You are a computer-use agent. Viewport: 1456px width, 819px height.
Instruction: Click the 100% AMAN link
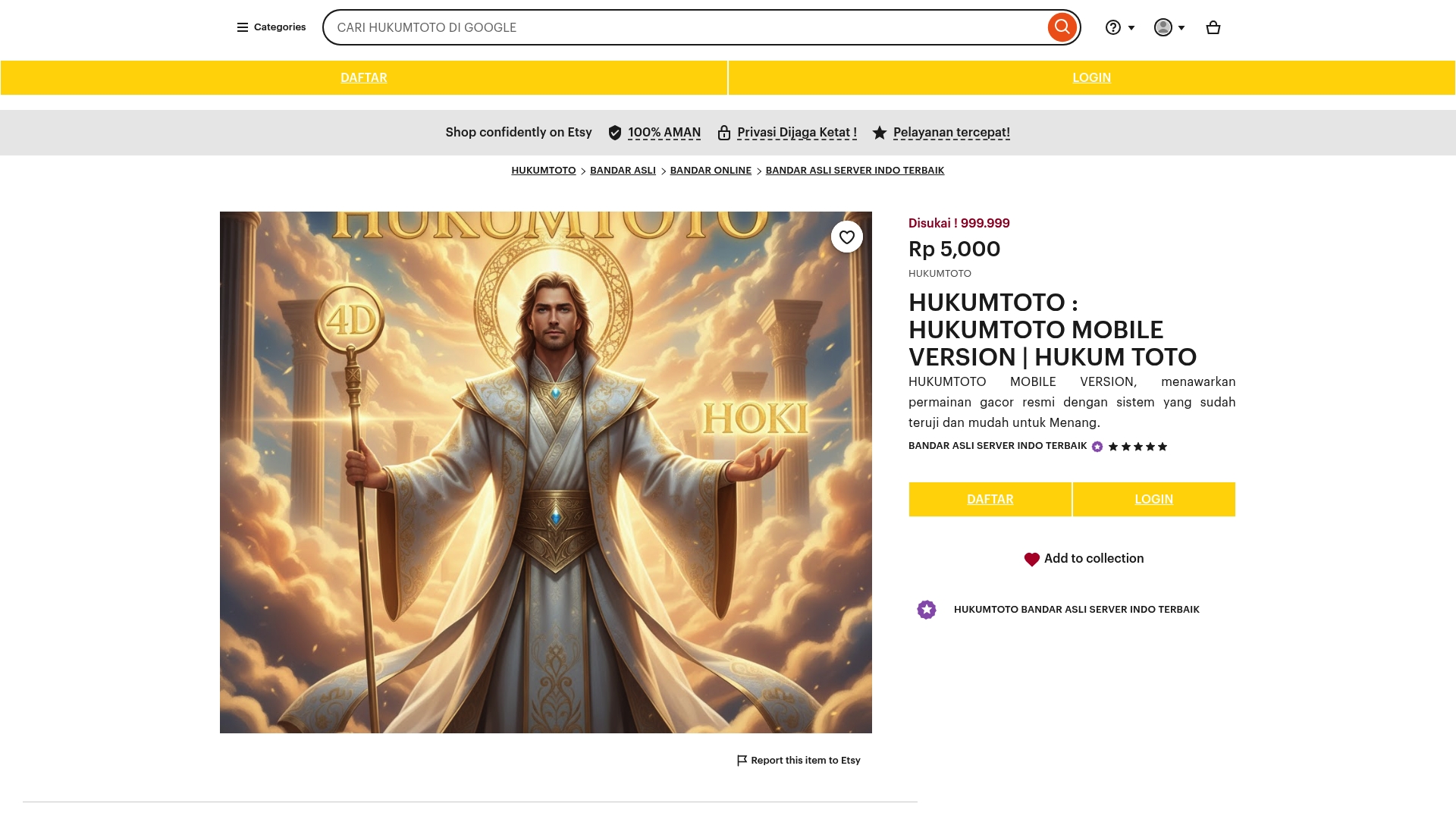pos(664,132)
